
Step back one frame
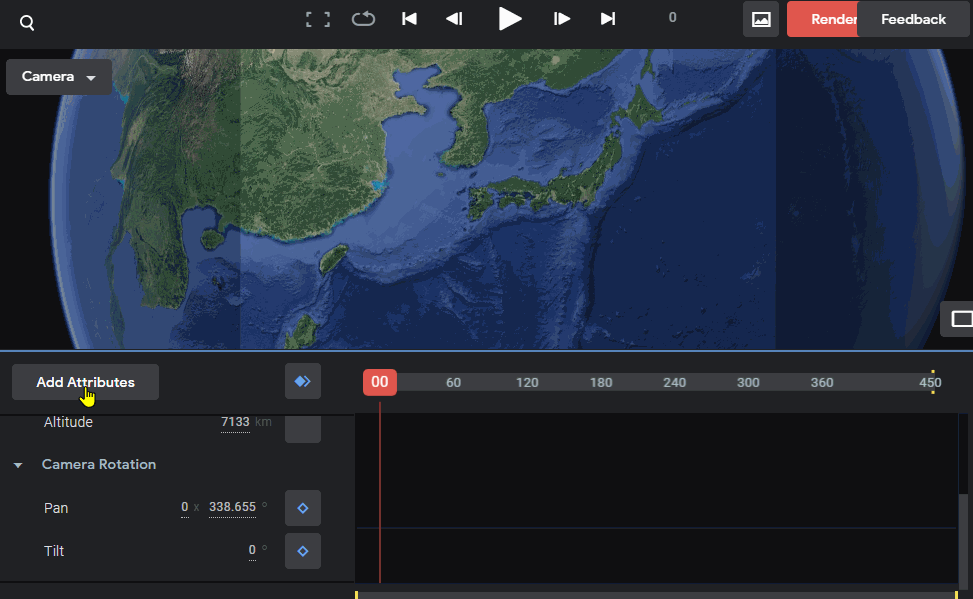[x=454, y=19]
